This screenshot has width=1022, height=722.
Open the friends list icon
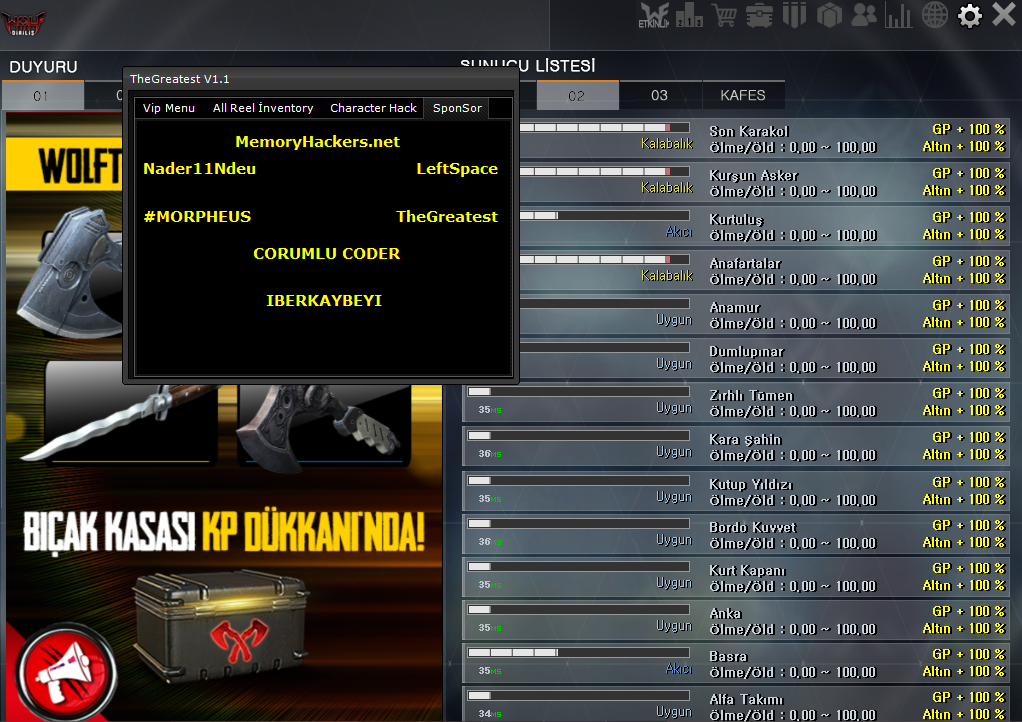pos(864,15)
